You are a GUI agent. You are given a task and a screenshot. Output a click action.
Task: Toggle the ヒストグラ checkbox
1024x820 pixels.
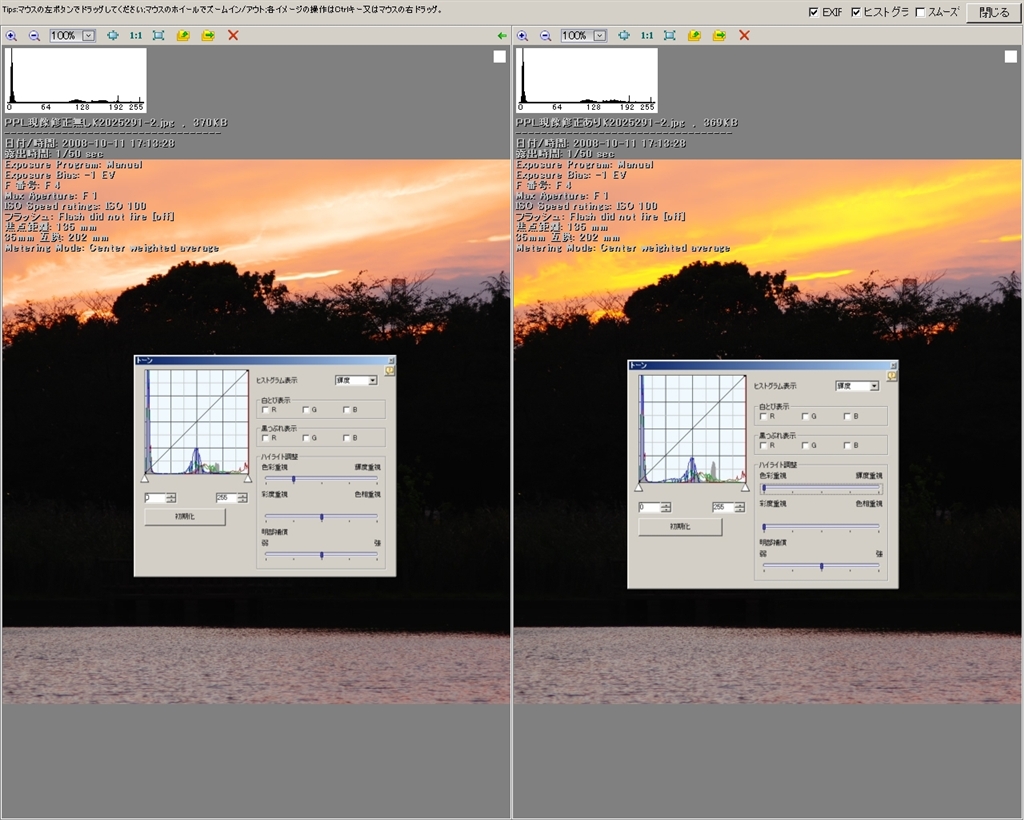856,12
